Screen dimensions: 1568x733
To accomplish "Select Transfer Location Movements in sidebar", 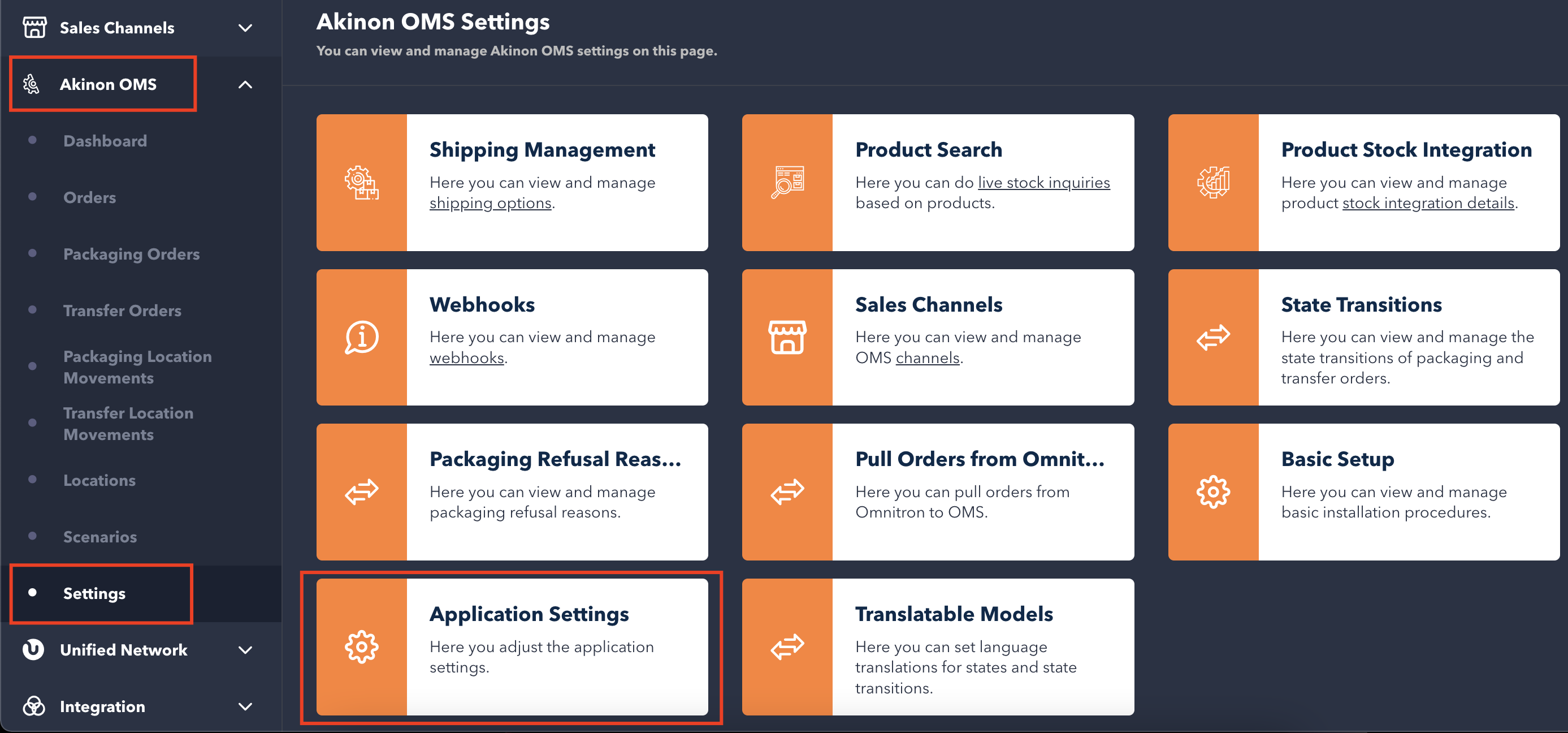I will pyautogui.click(x=128, y=424).
